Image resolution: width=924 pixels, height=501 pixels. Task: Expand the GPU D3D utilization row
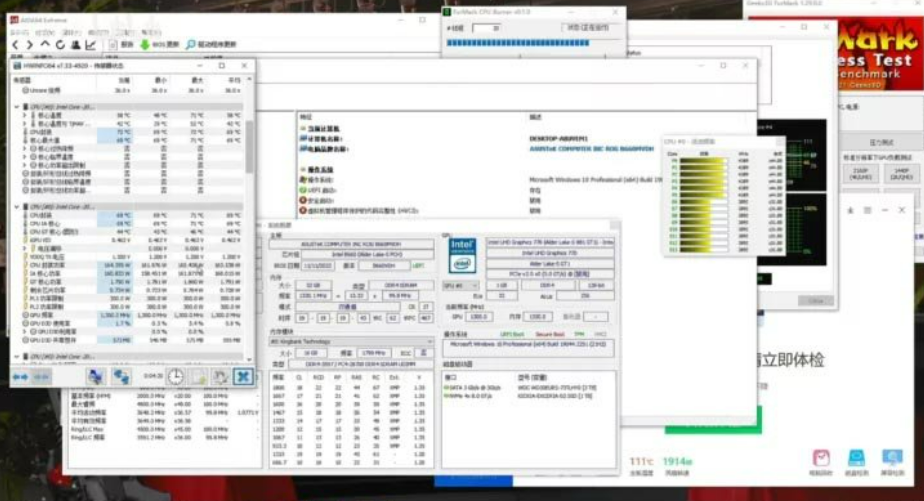click(25, 332)
